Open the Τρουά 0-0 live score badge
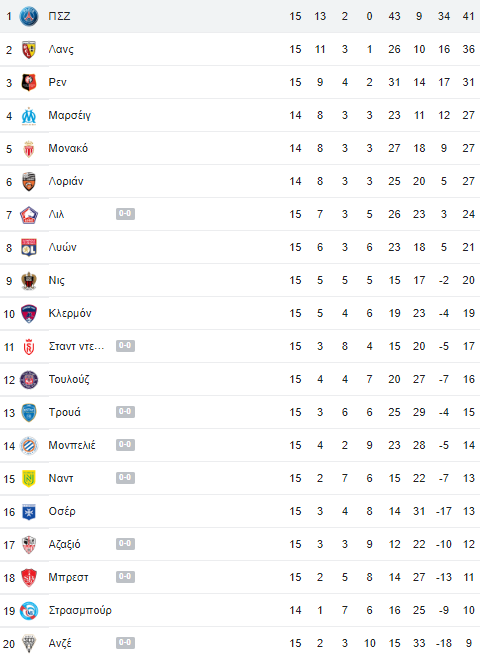480x657 pixels. pyautogui.click(x=125, y=412)
